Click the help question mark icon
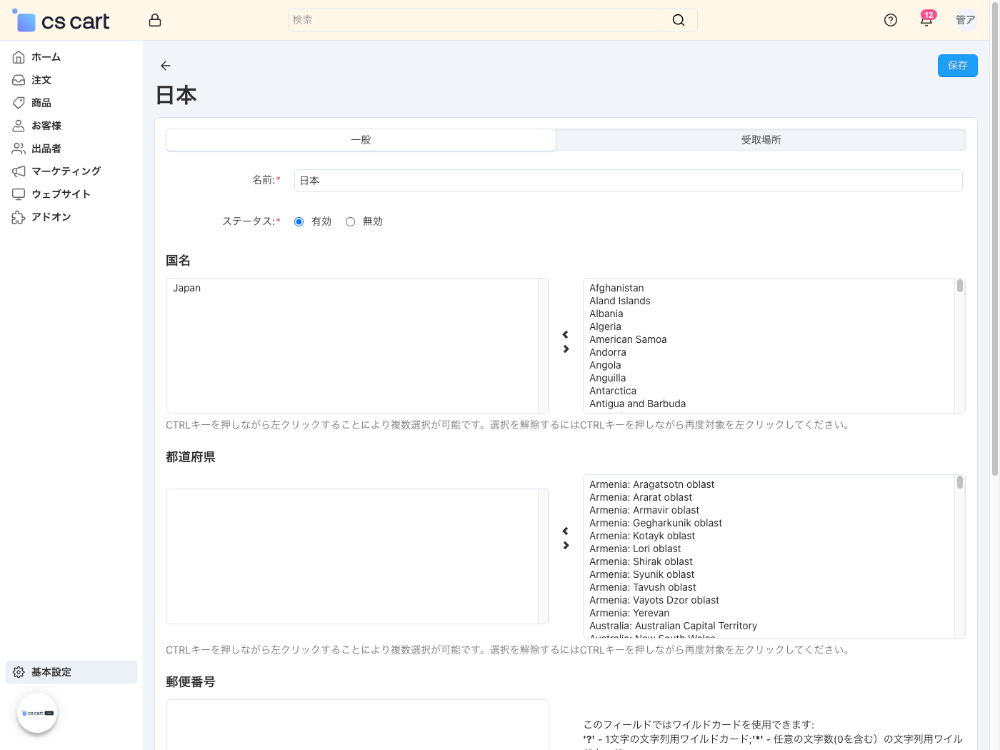This screenshot has width=1000, height=750. click(x=890, y=19)
